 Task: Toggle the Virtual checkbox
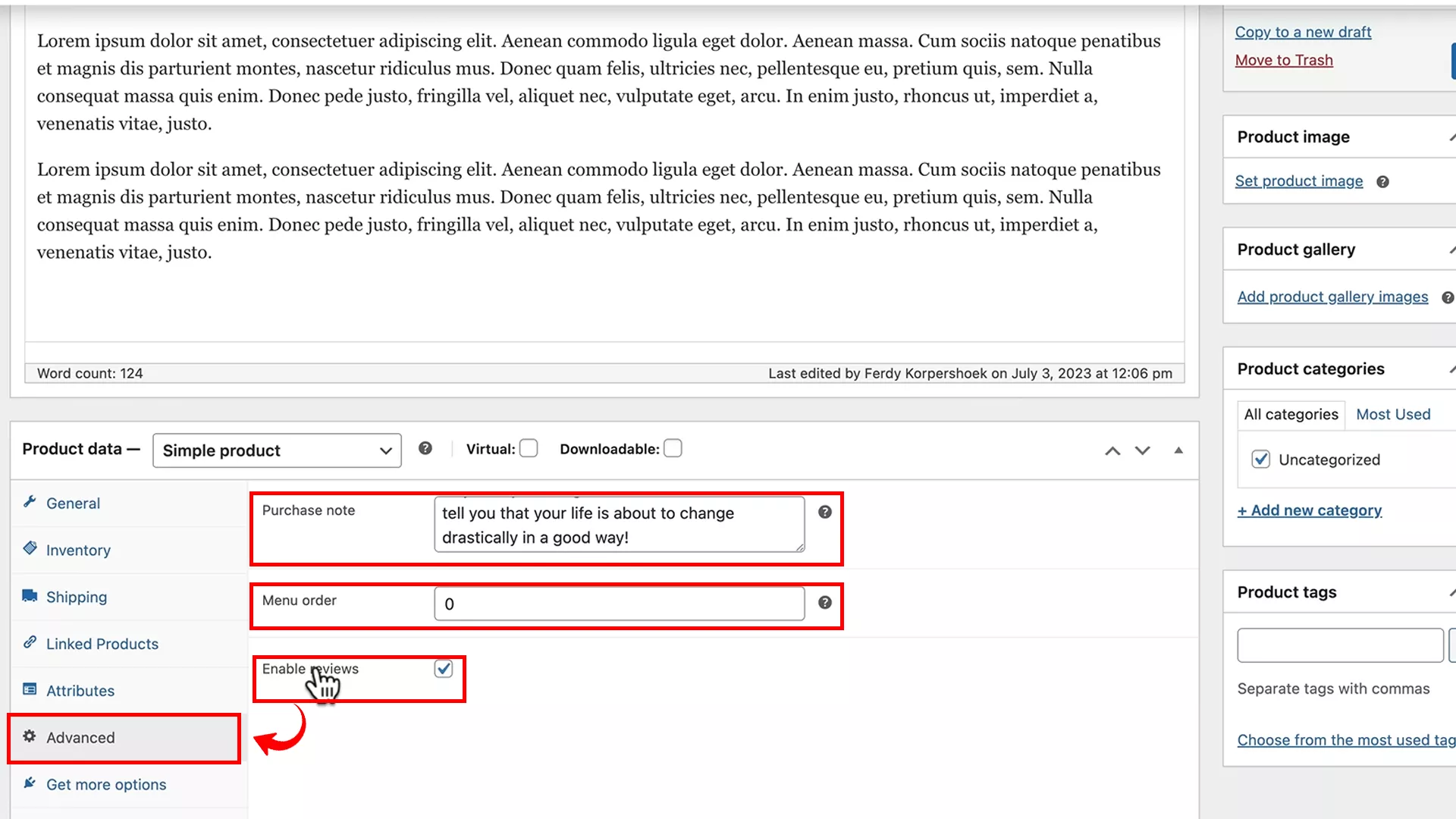pos(529,449)
